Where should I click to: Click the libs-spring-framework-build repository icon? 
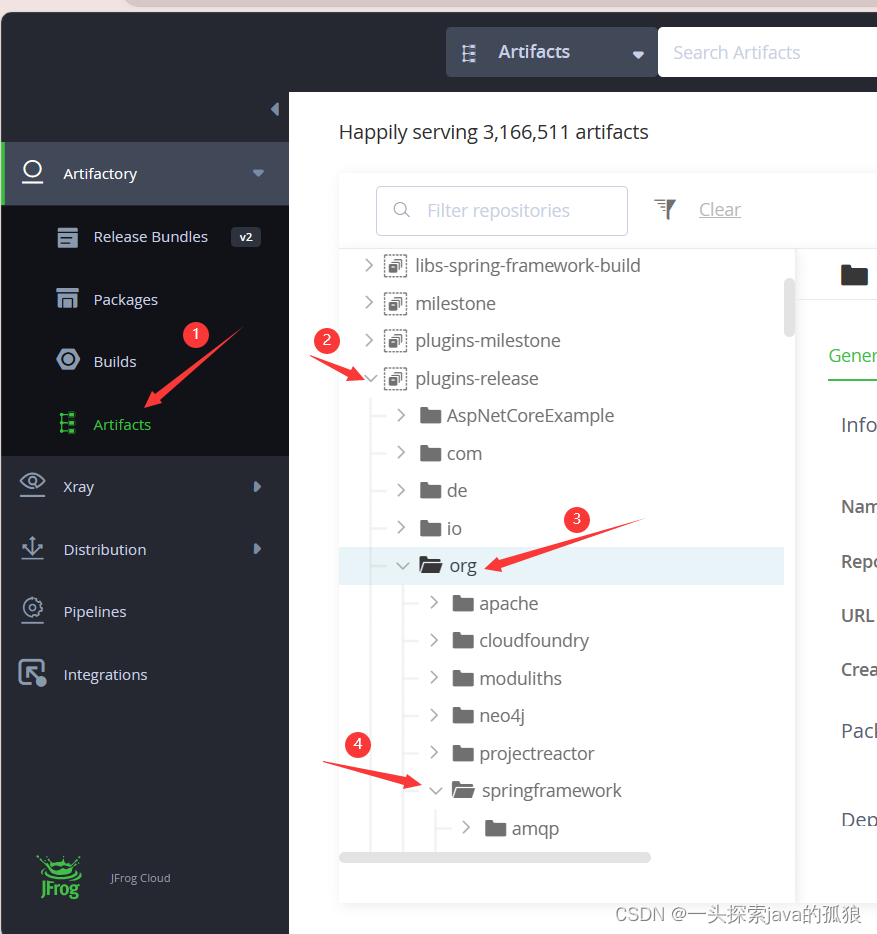[395, 266]
